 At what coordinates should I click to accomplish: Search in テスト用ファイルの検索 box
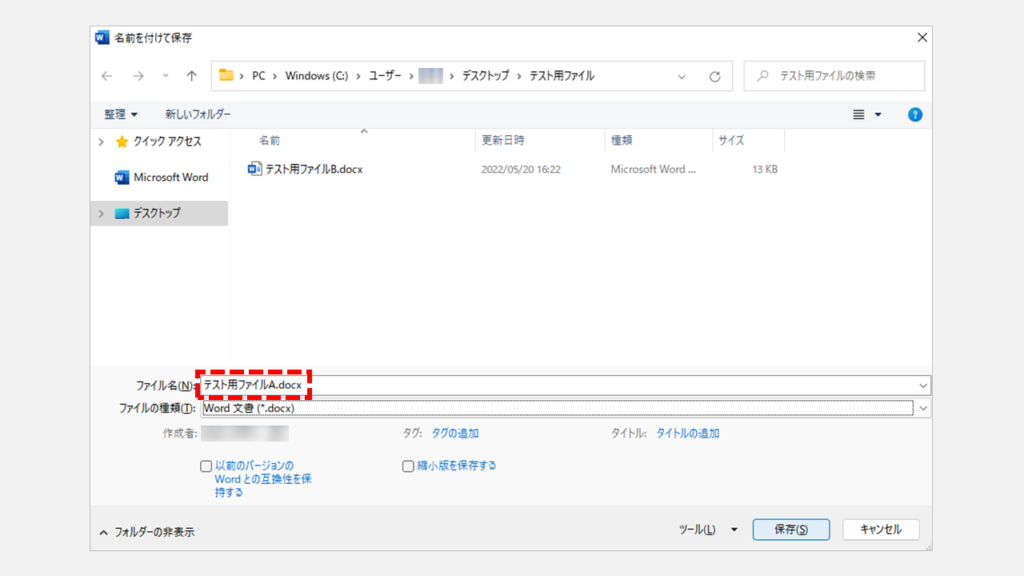[834, 76]
